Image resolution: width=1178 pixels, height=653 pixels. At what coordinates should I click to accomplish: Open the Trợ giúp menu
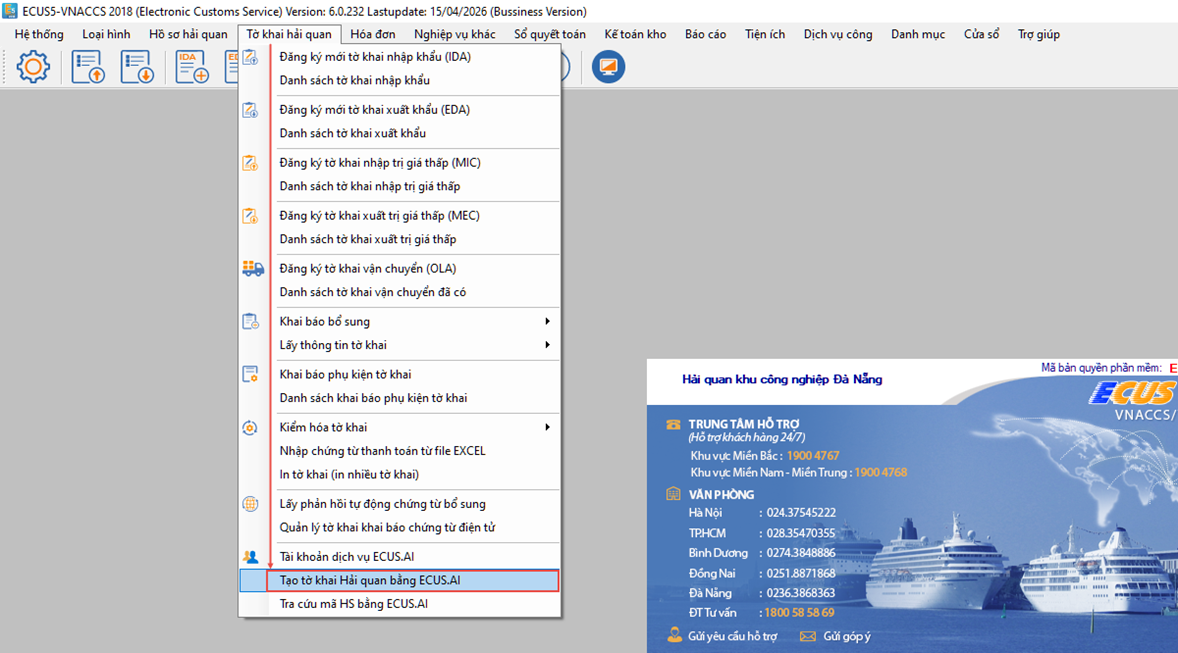[x=1038, y=34]
